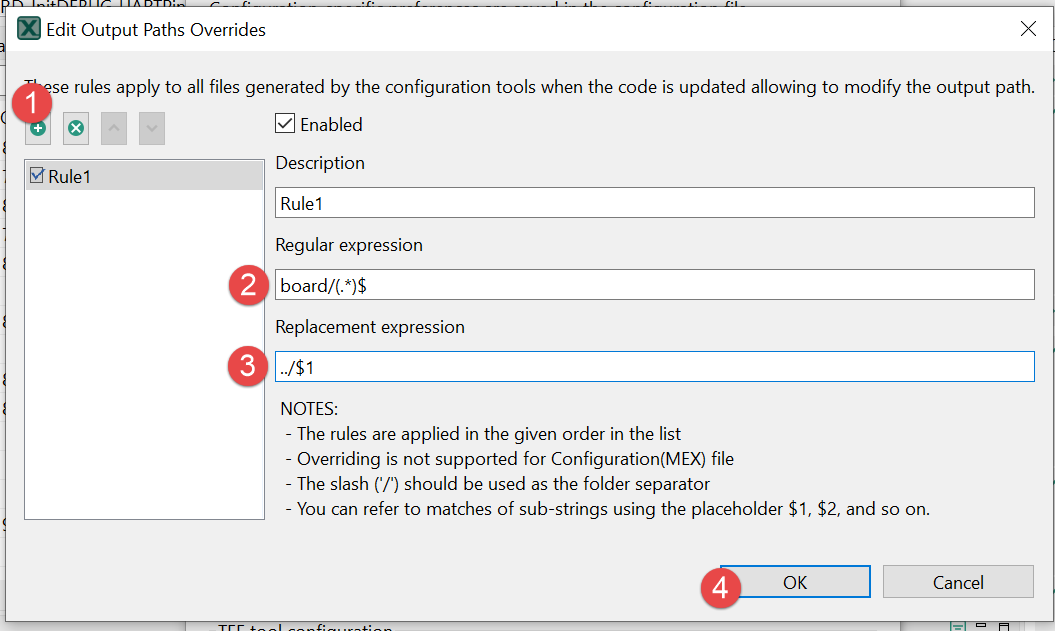Focus the Regular expression input field
Screen dimensions: 1055x631
[654, 285]
